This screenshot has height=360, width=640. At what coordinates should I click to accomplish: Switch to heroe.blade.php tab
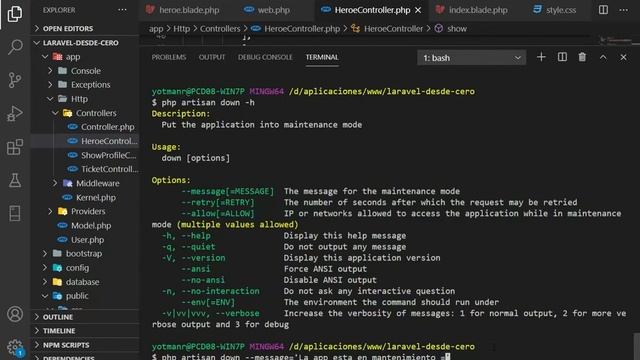point(182,10)
